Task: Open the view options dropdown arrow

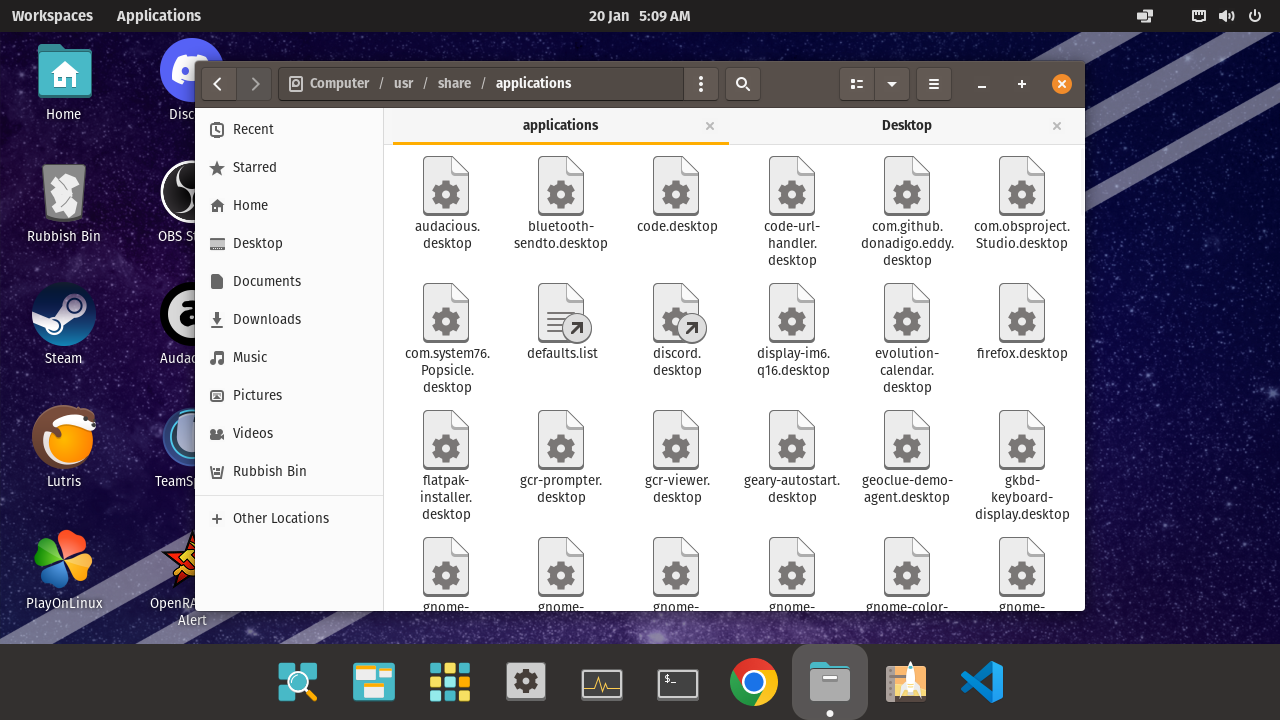Action: (892, 84)
